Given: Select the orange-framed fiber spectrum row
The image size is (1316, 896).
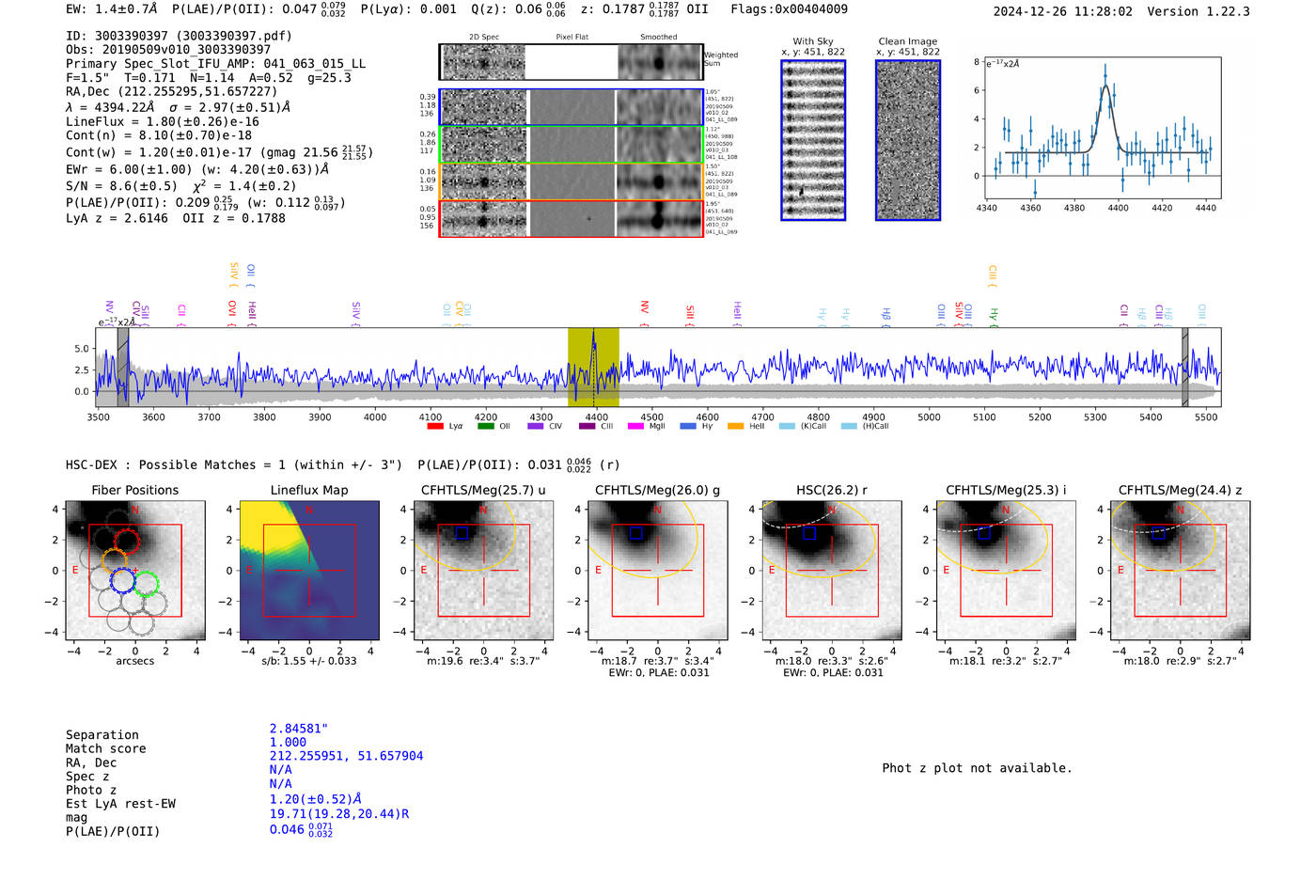Looking at the screenshot, I should point(572,181).
